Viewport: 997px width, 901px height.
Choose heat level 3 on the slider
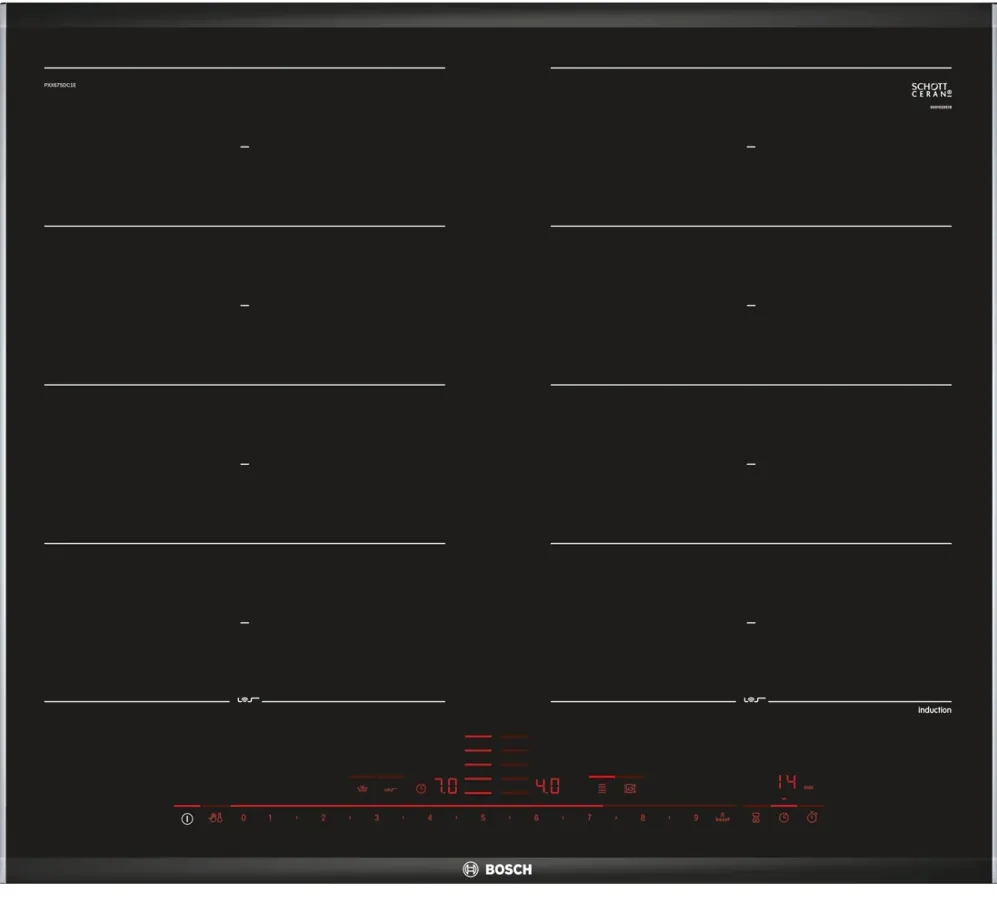pos(376,818)
